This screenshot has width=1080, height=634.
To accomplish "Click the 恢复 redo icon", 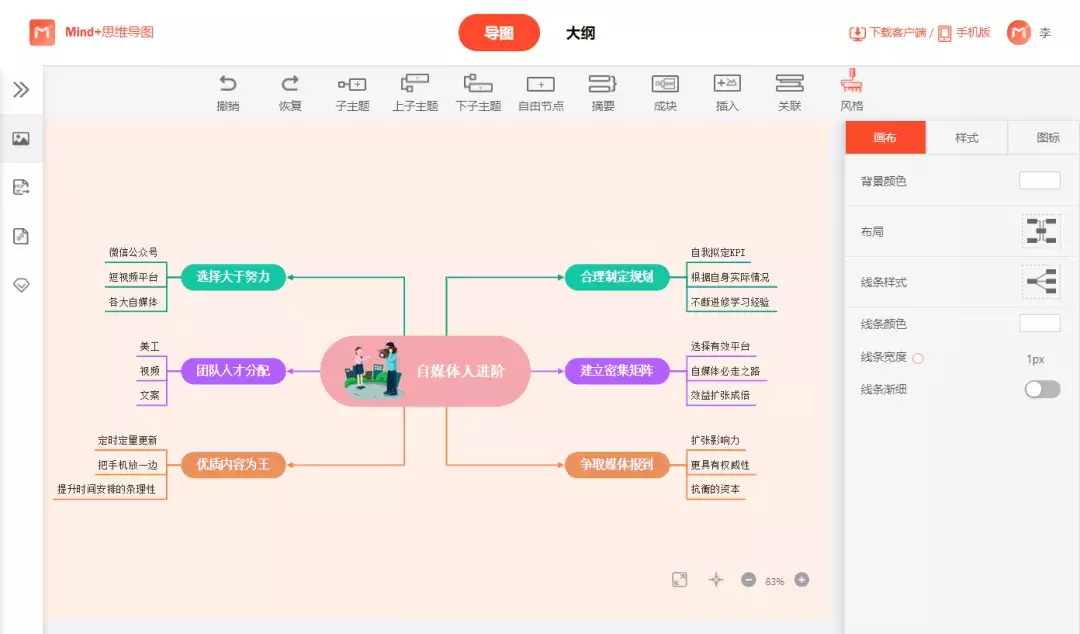I will click(x=290, y=85).
